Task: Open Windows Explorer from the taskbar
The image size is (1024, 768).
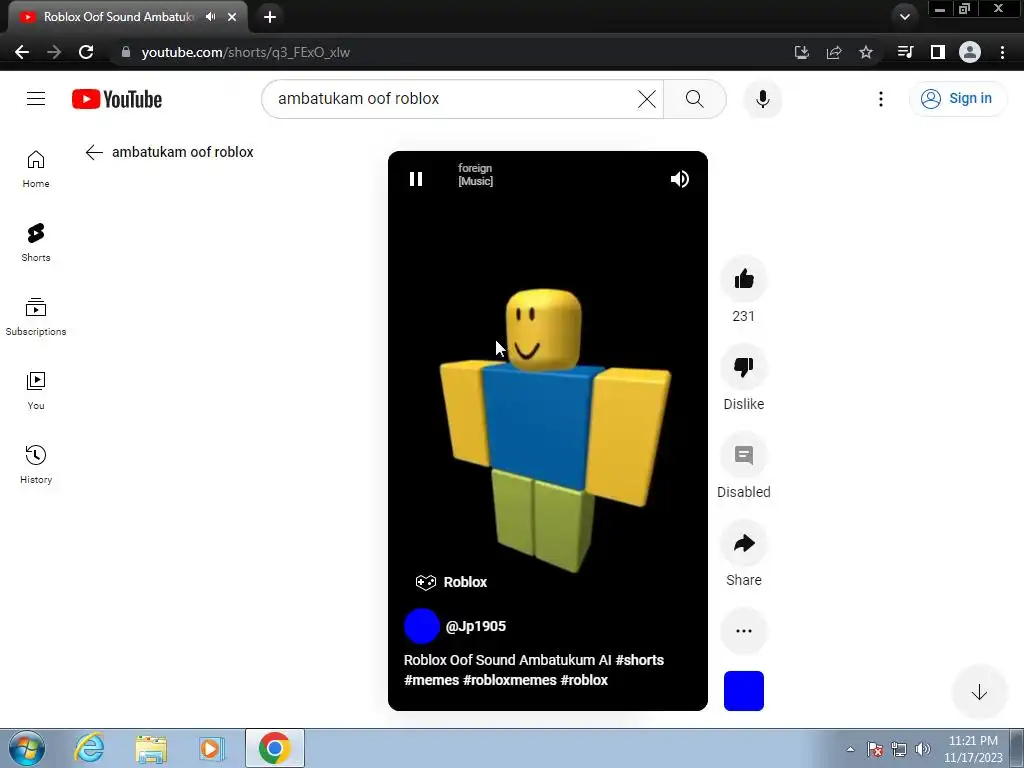Action: point(151,748)
